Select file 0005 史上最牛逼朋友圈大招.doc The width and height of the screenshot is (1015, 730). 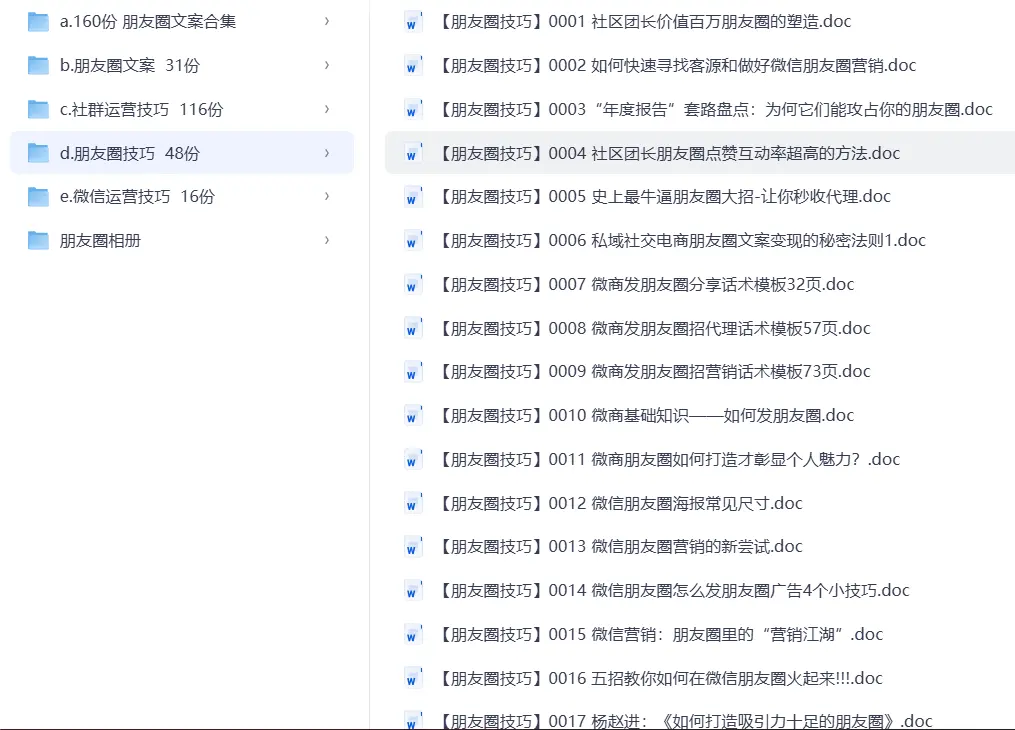click(700, 196)
